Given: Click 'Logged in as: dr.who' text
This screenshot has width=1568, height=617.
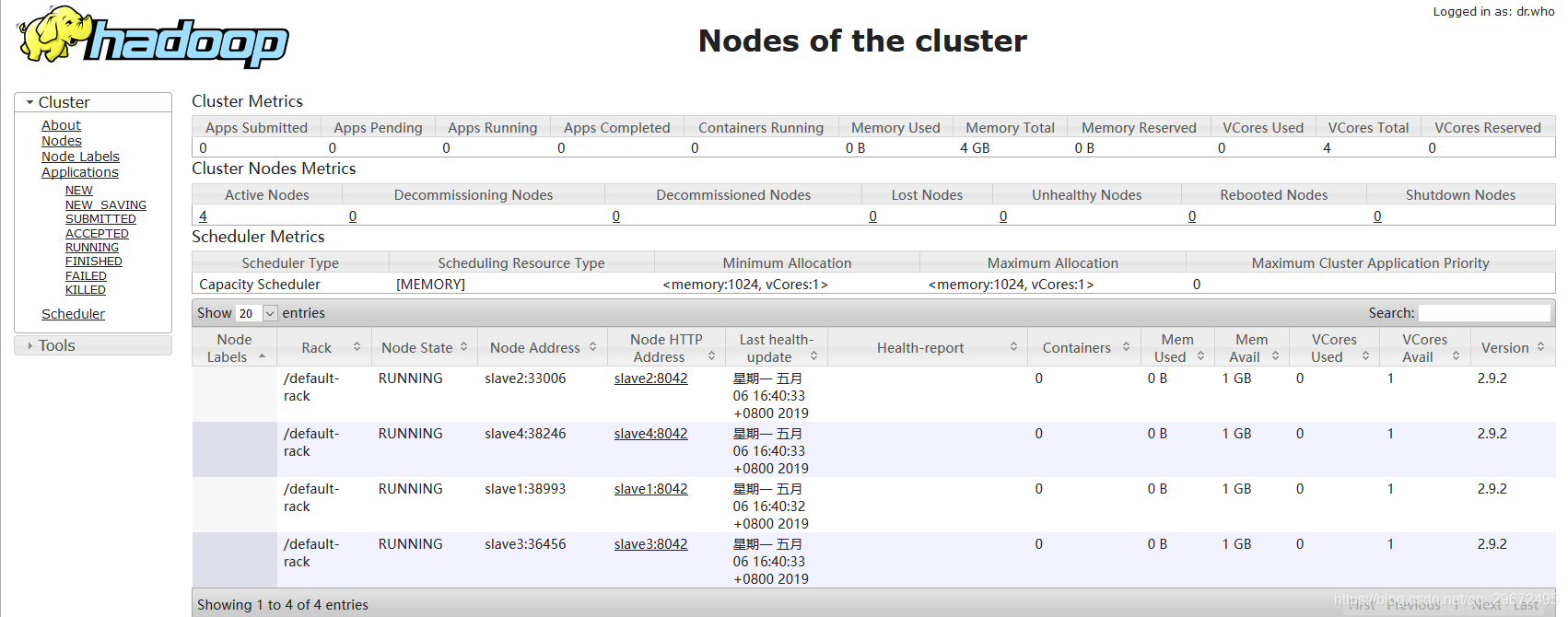Looking at the screenshot, I should 1493,12.
